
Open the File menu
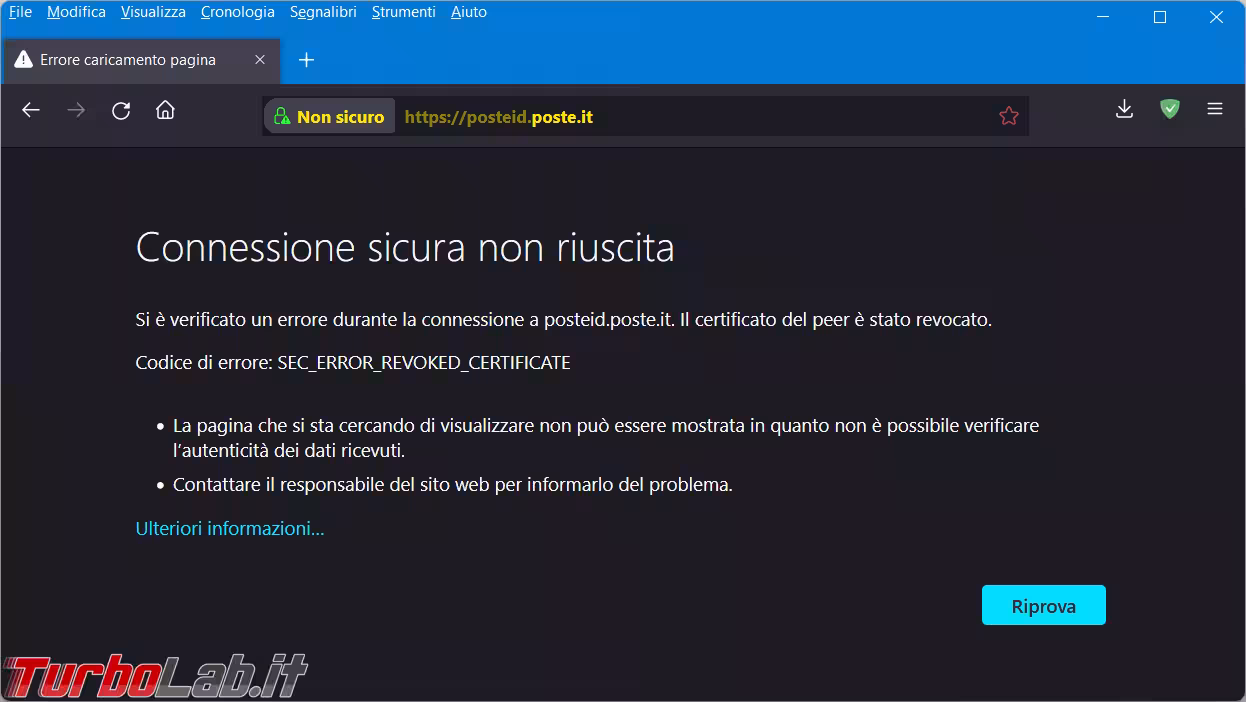tap(20, 12)
